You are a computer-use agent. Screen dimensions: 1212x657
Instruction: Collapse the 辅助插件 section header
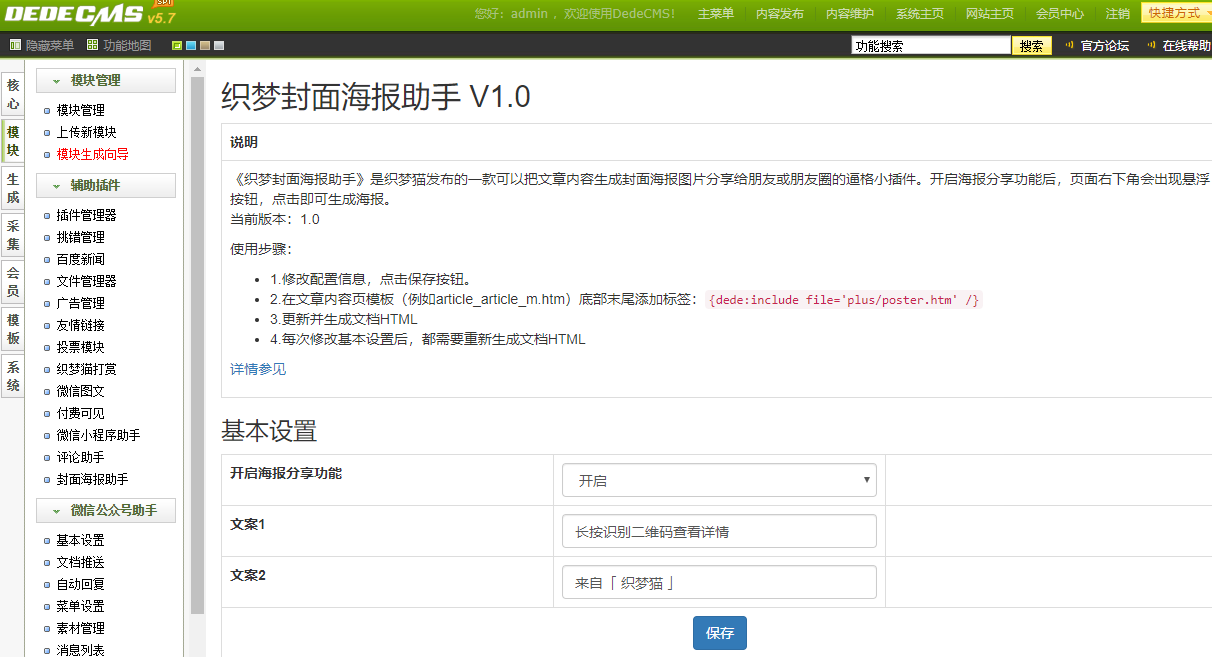point(106,185)
